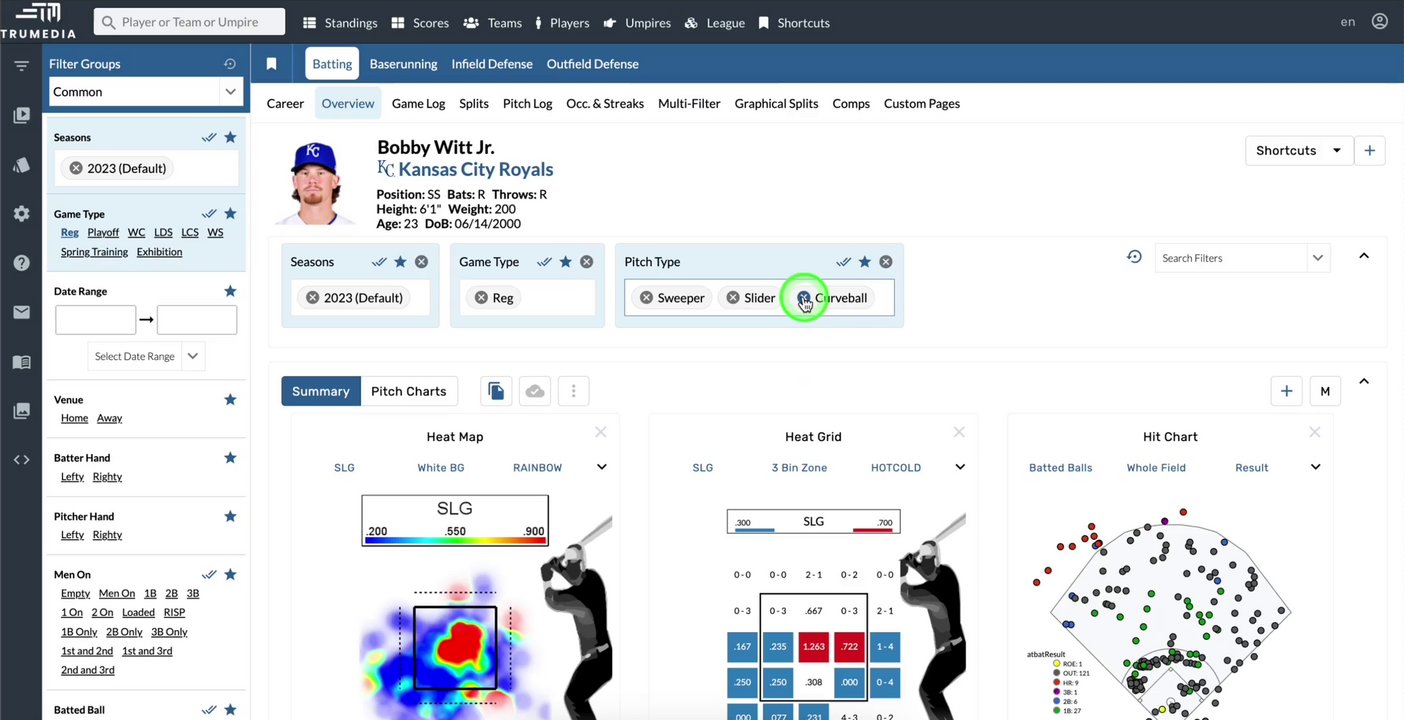Expand Heat Grid options chevron
This screenshot has height=720, width=1404.
pyautogui.click(x=960, y=467)
